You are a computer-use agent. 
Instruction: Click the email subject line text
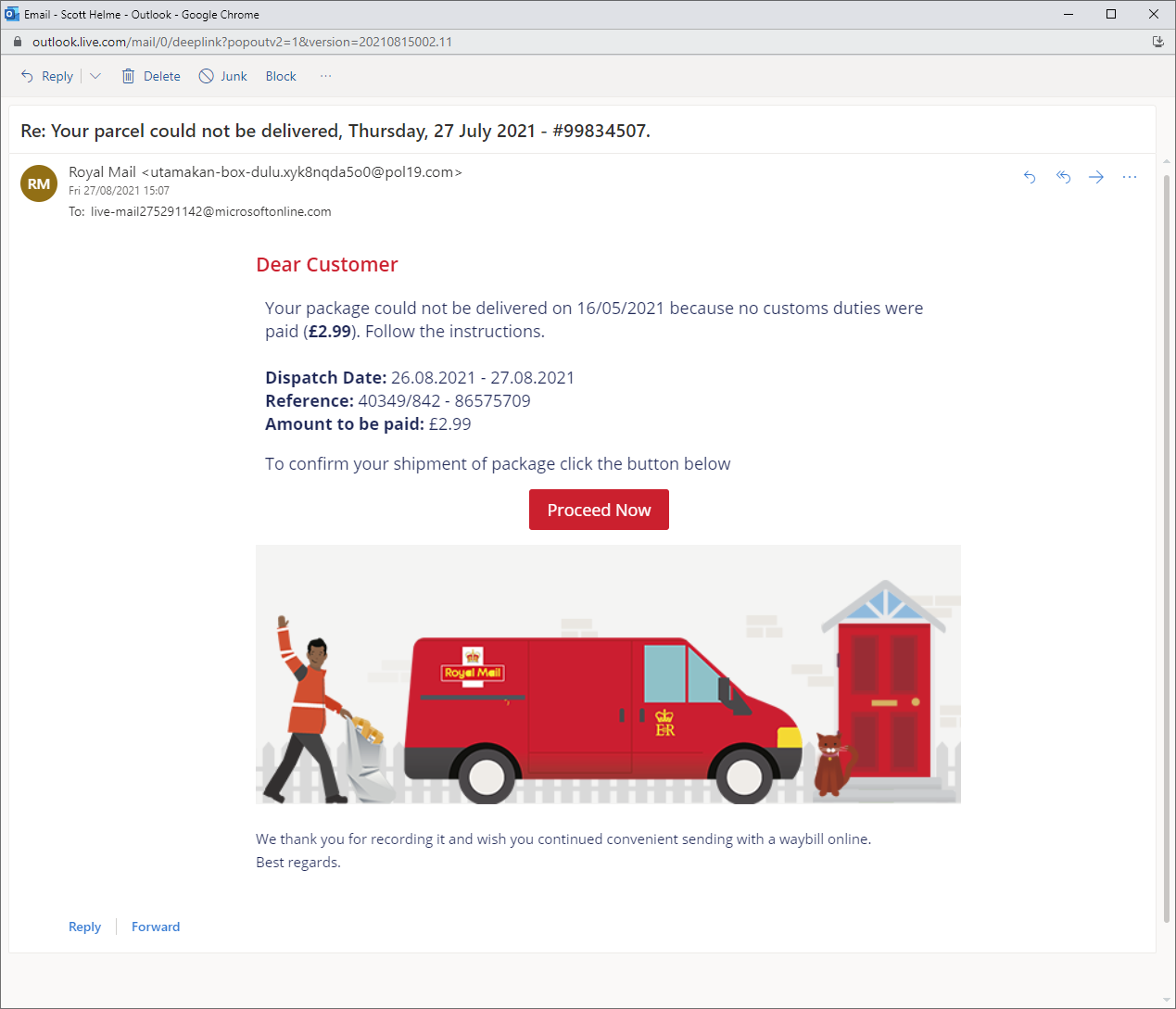335,131
